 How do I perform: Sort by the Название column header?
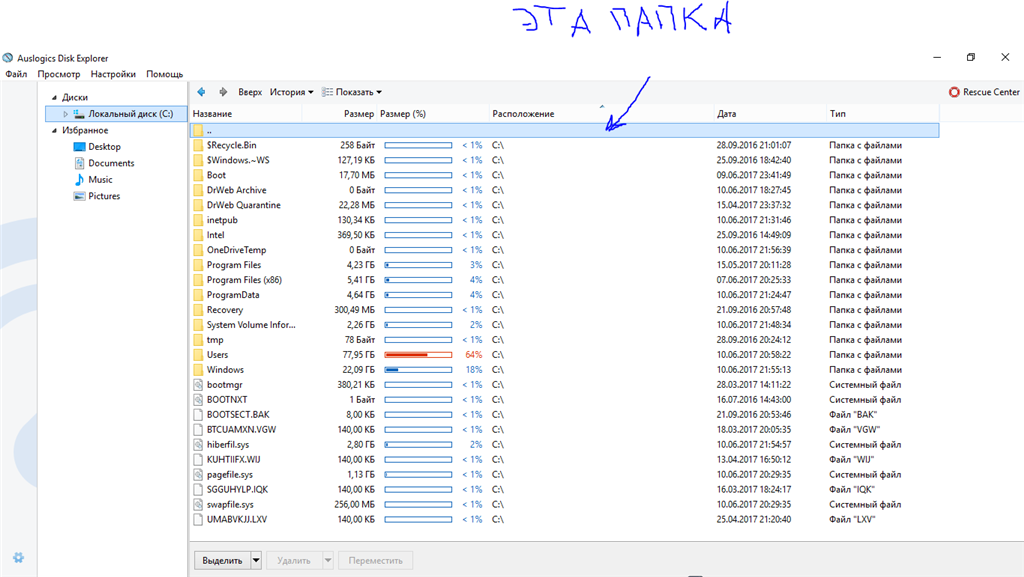246,114
